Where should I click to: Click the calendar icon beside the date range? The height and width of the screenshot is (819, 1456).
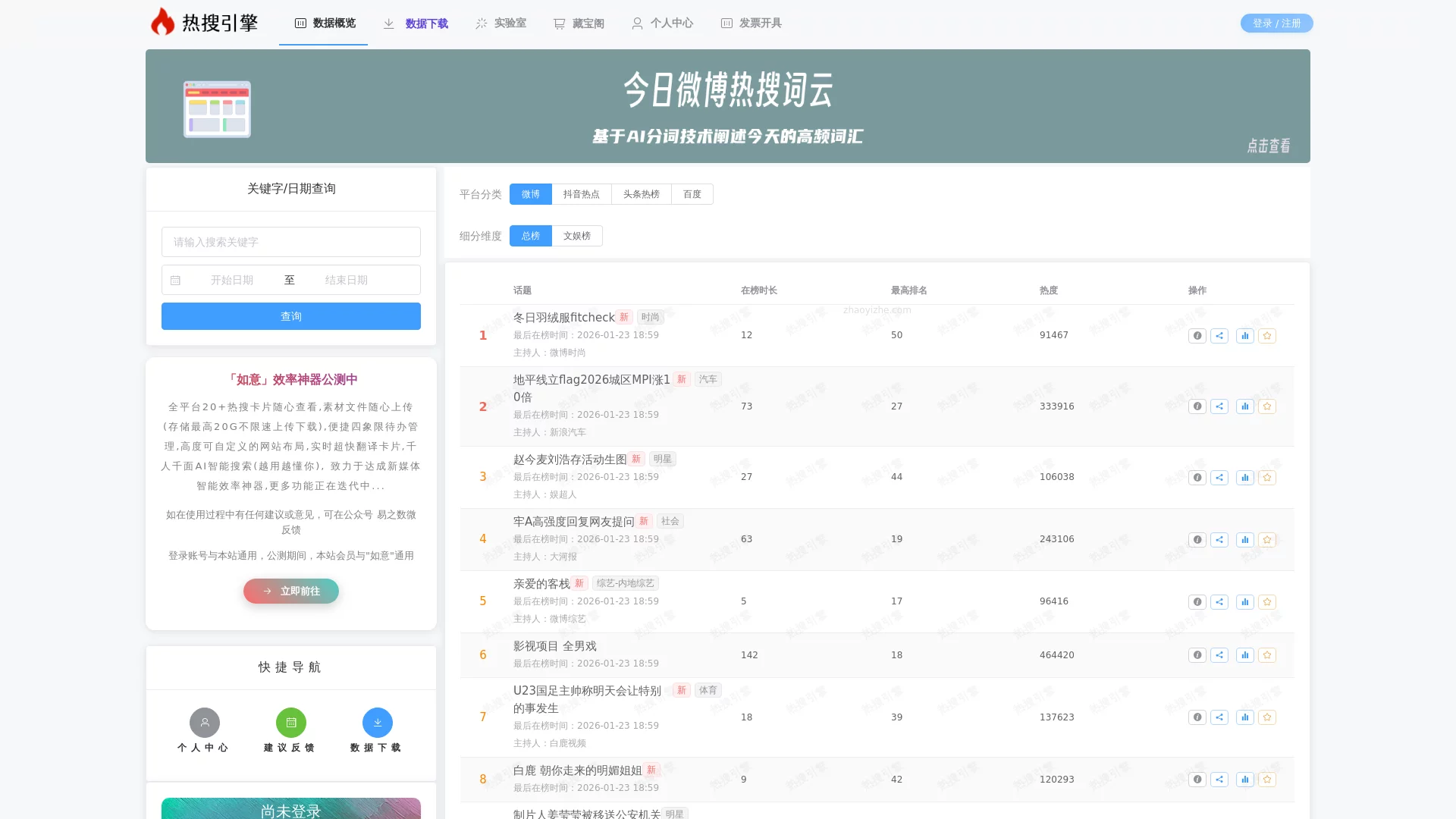point(175,280)
